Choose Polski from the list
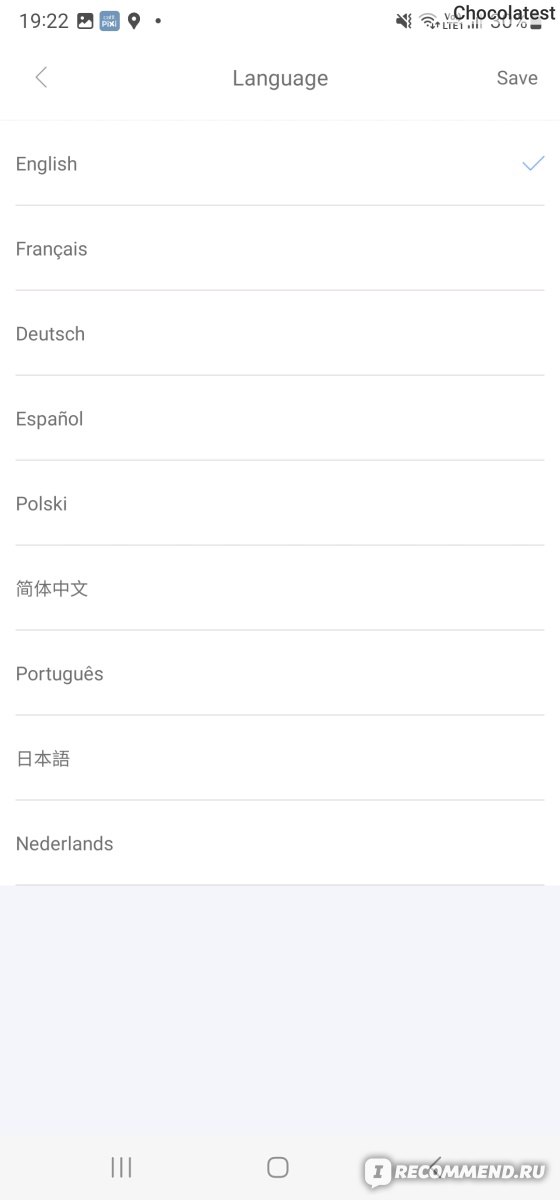This screenshot has height=1200, width=560. click(280, 504)
